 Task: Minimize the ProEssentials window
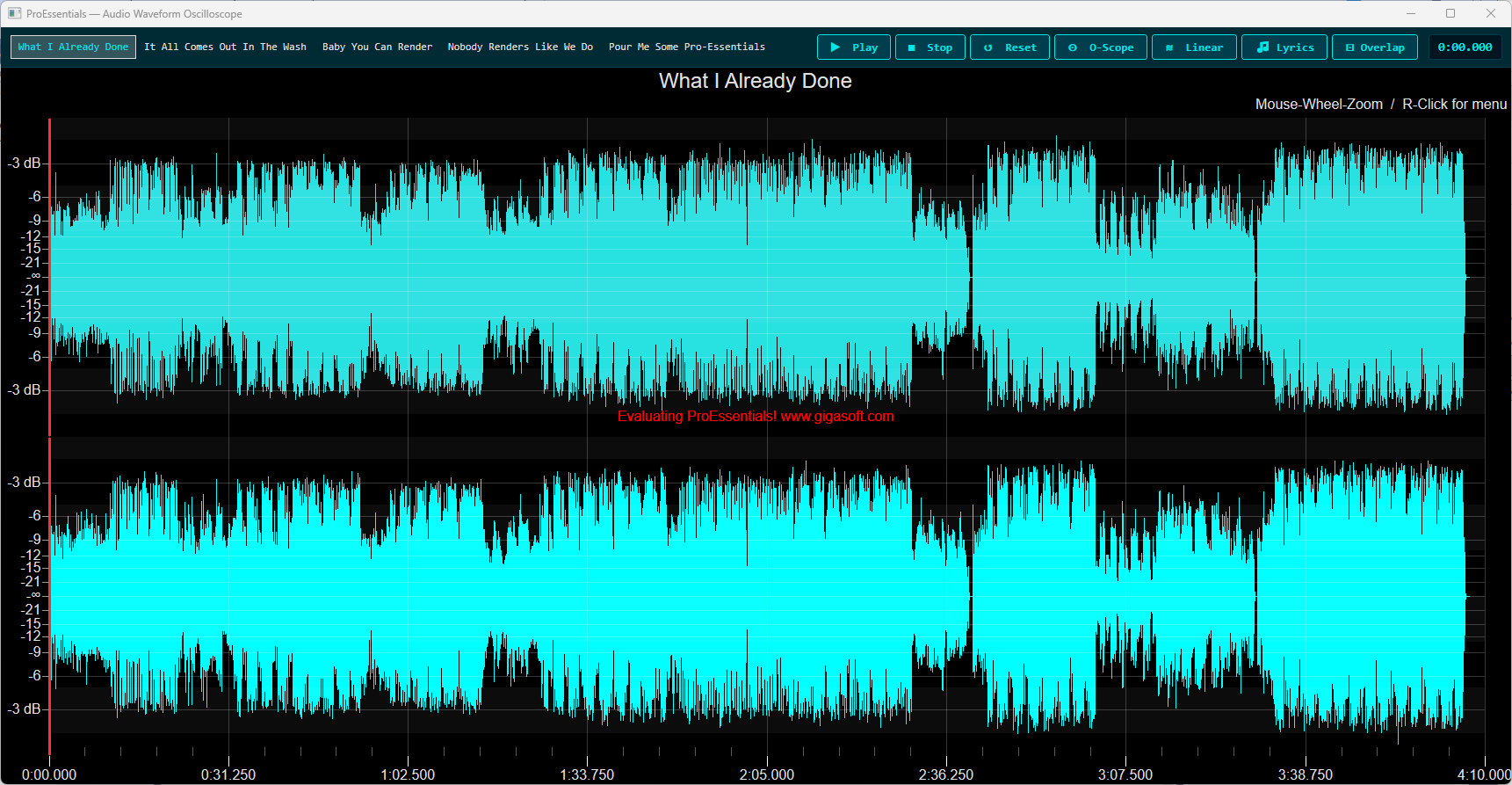(x=1411, y=13)
